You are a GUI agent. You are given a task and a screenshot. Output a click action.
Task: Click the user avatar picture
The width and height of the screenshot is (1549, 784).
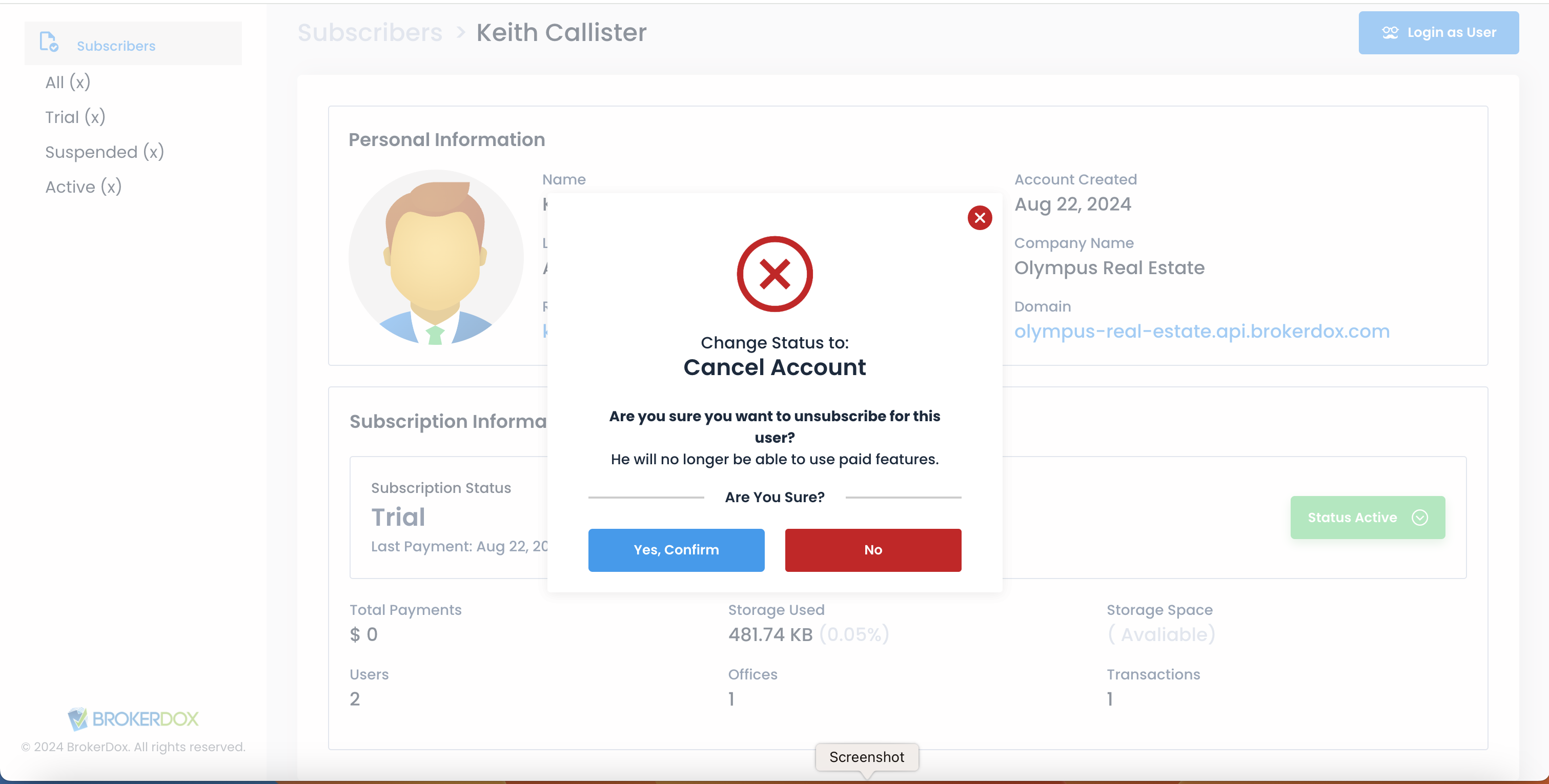coord(436,257)
